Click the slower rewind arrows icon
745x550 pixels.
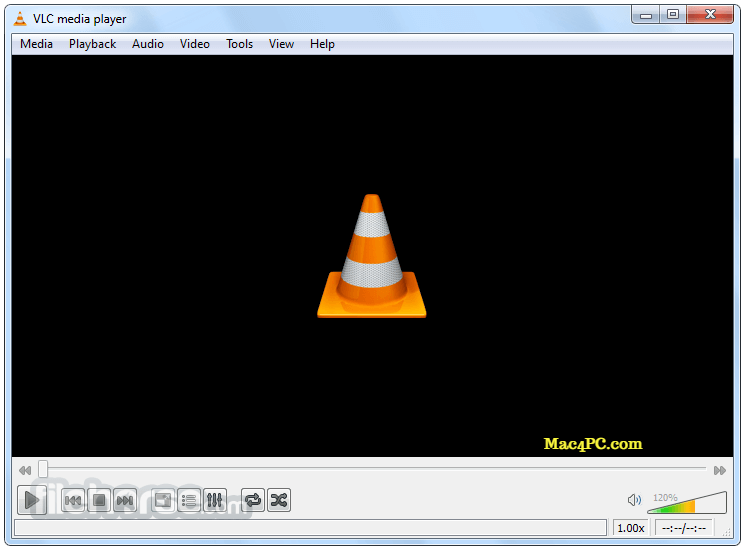25,470
